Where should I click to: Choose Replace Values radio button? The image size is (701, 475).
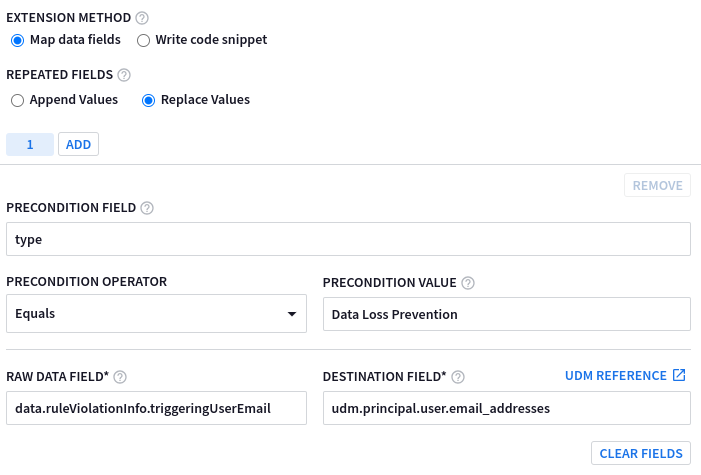point(148,100)
